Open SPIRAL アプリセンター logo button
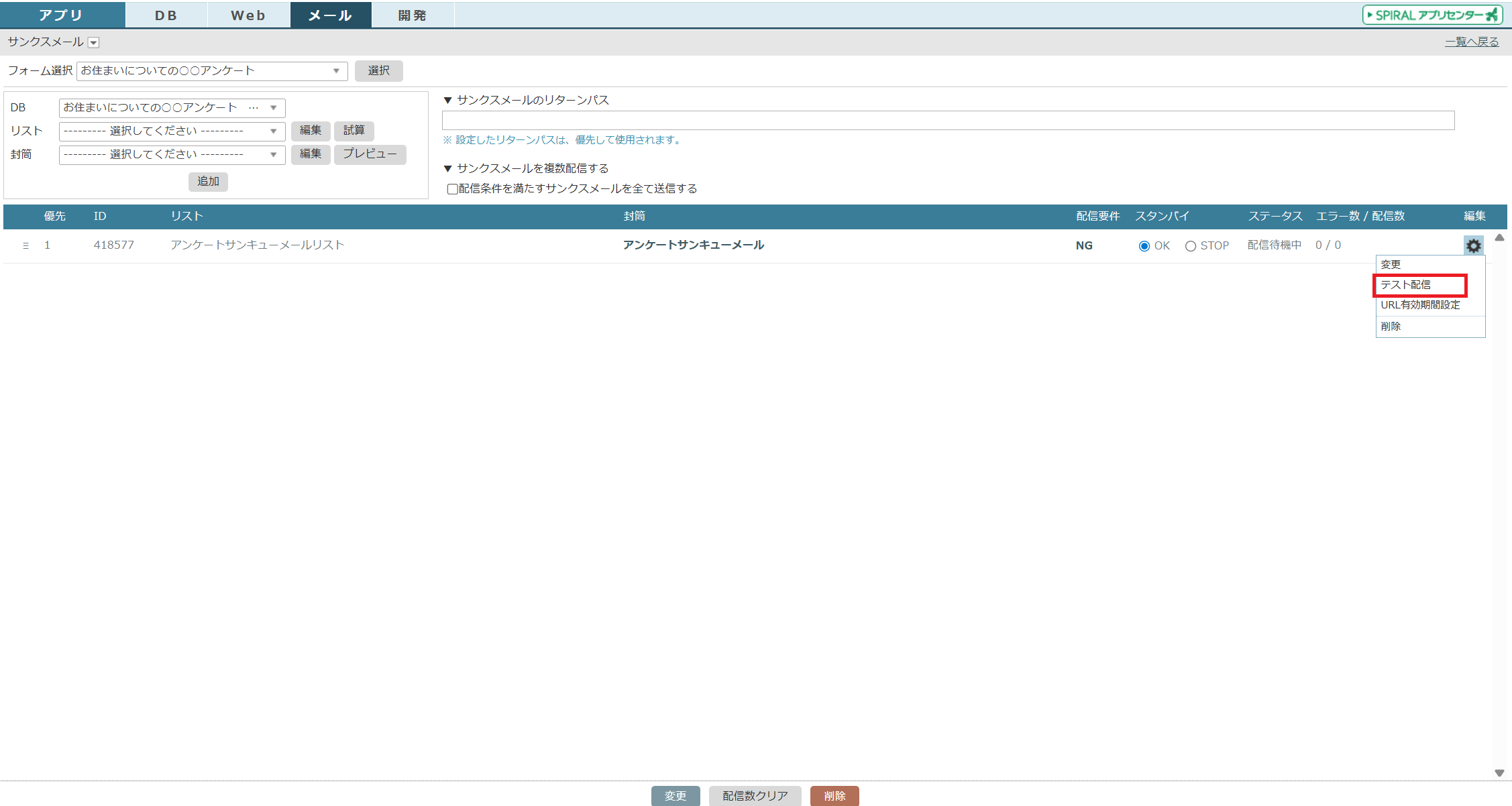The width and height of the screenshot is (1512, 806). point(1433,15)
